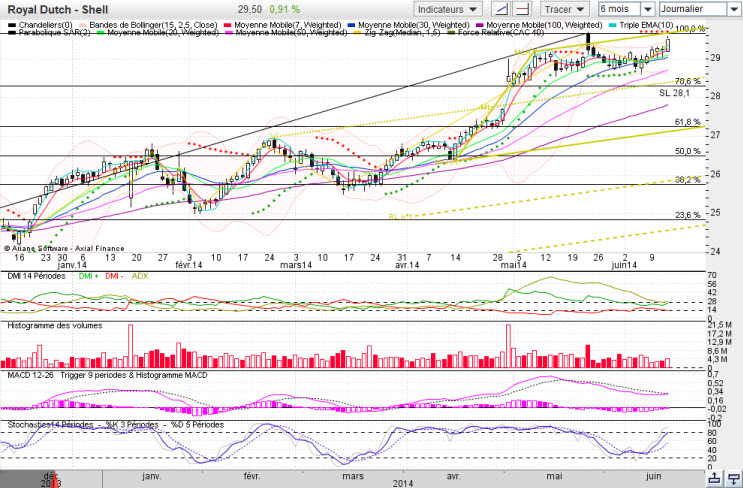
Task: Click inside the Journalier field
Action: coord(693,9)
